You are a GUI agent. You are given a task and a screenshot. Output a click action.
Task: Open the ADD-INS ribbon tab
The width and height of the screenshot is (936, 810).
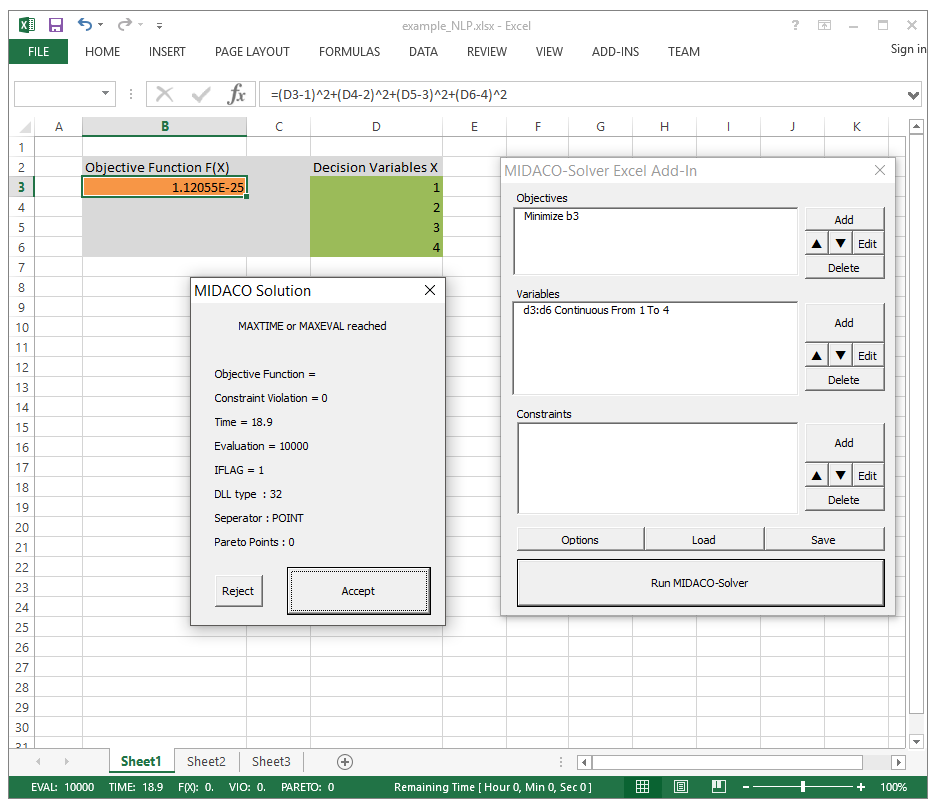[x=615, y=52]
